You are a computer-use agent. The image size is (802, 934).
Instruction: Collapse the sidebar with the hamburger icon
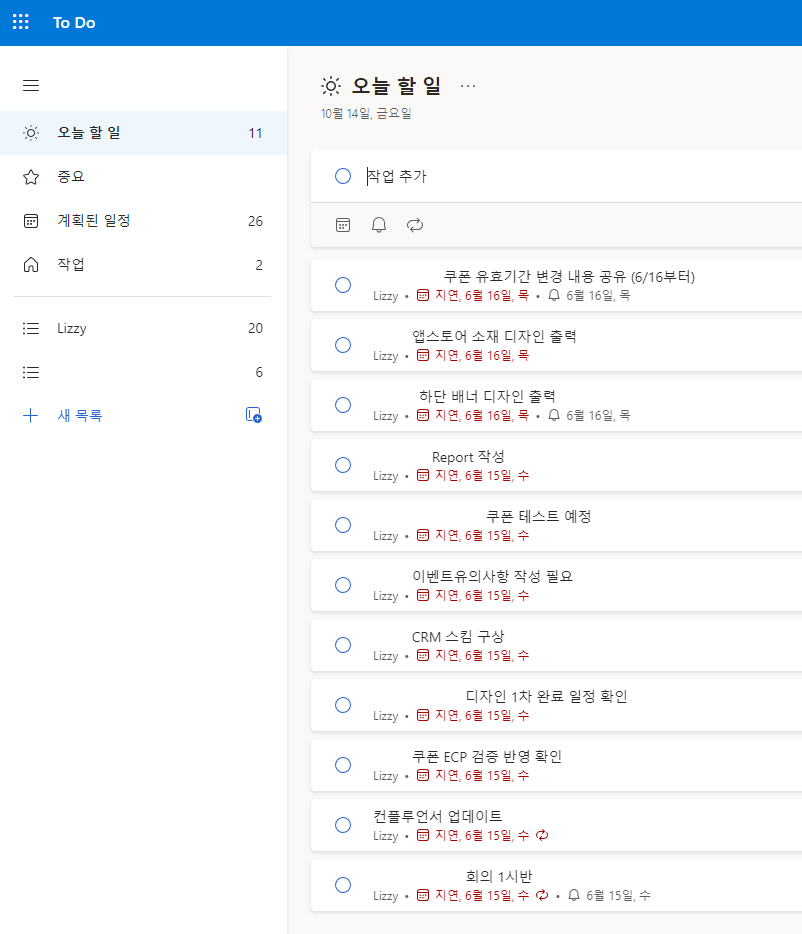[30, 85]
